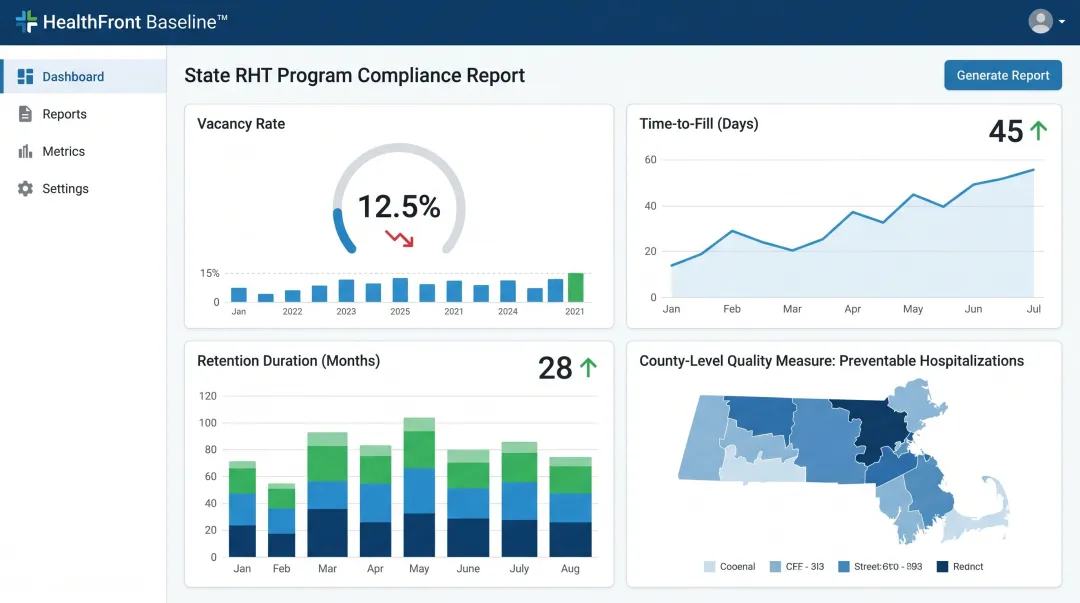1080x603 pixels.
Task: Select the Dashboard icon in sidebar
Action: (x=24, y=76)
